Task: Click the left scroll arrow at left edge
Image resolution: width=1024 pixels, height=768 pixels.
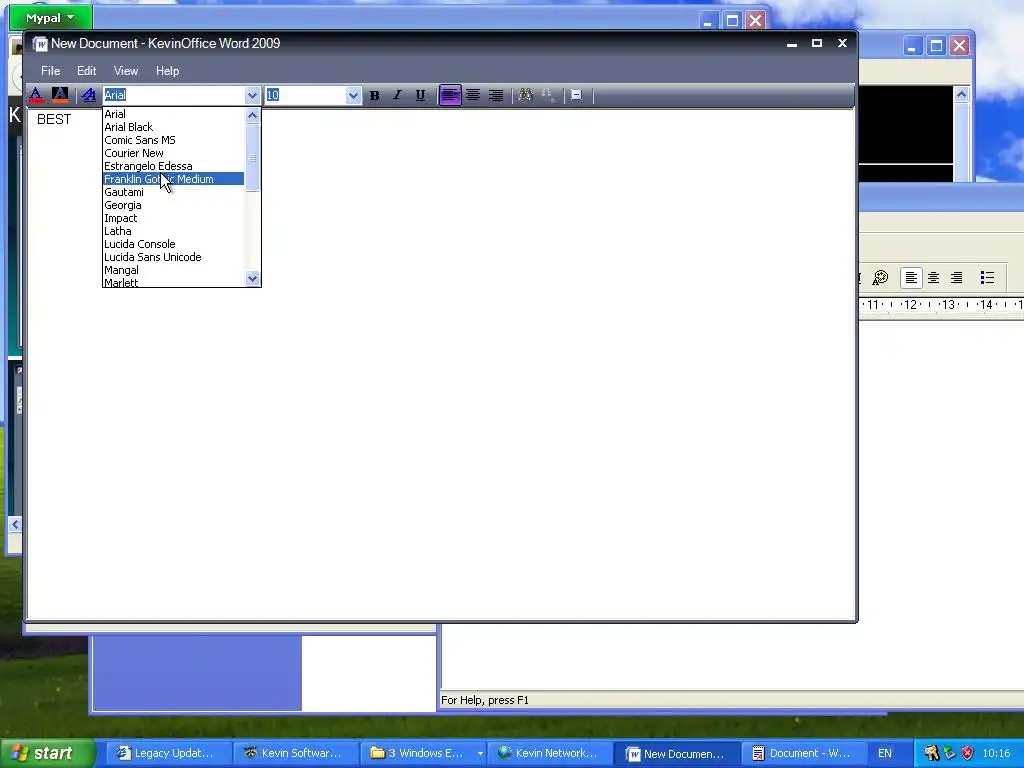Action: (x=15, y=524)
